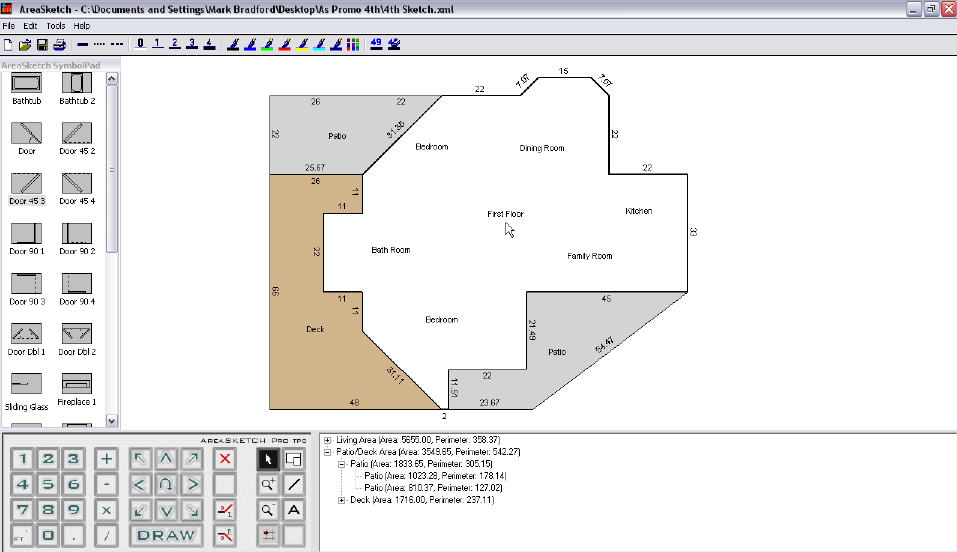Image resolution: width=957 pixels, height=552 pixels.
Task: Click the keypad plus key
Action: click(x=106, y=459)
